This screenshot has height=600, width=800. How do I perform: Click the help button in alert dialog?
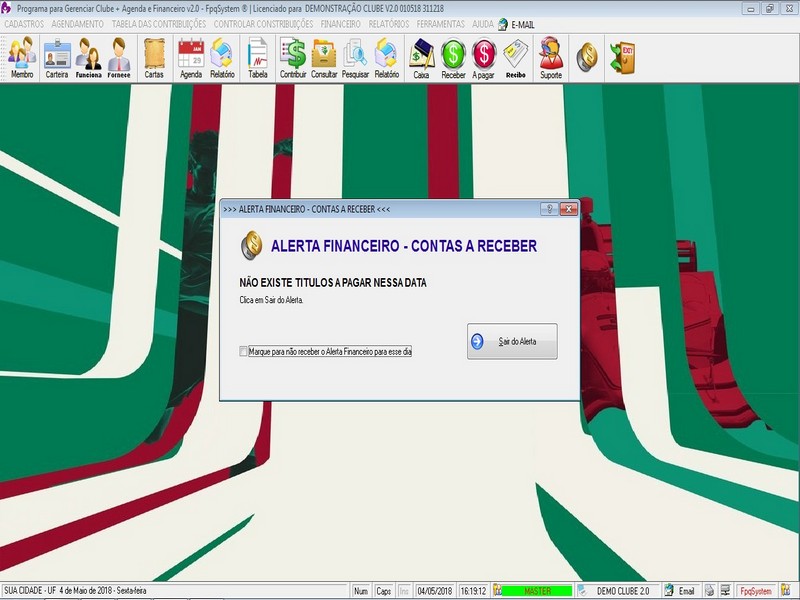(x=549, y=209)
